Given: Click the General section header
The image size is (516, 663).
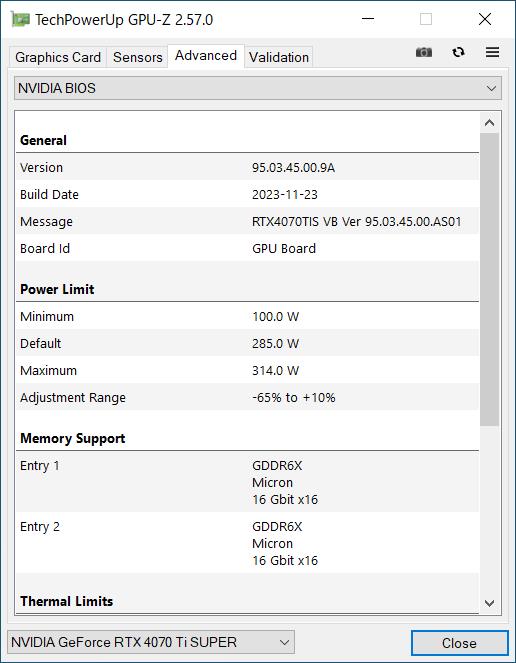Looking at the screenshot, I should [x=43, y=140].
